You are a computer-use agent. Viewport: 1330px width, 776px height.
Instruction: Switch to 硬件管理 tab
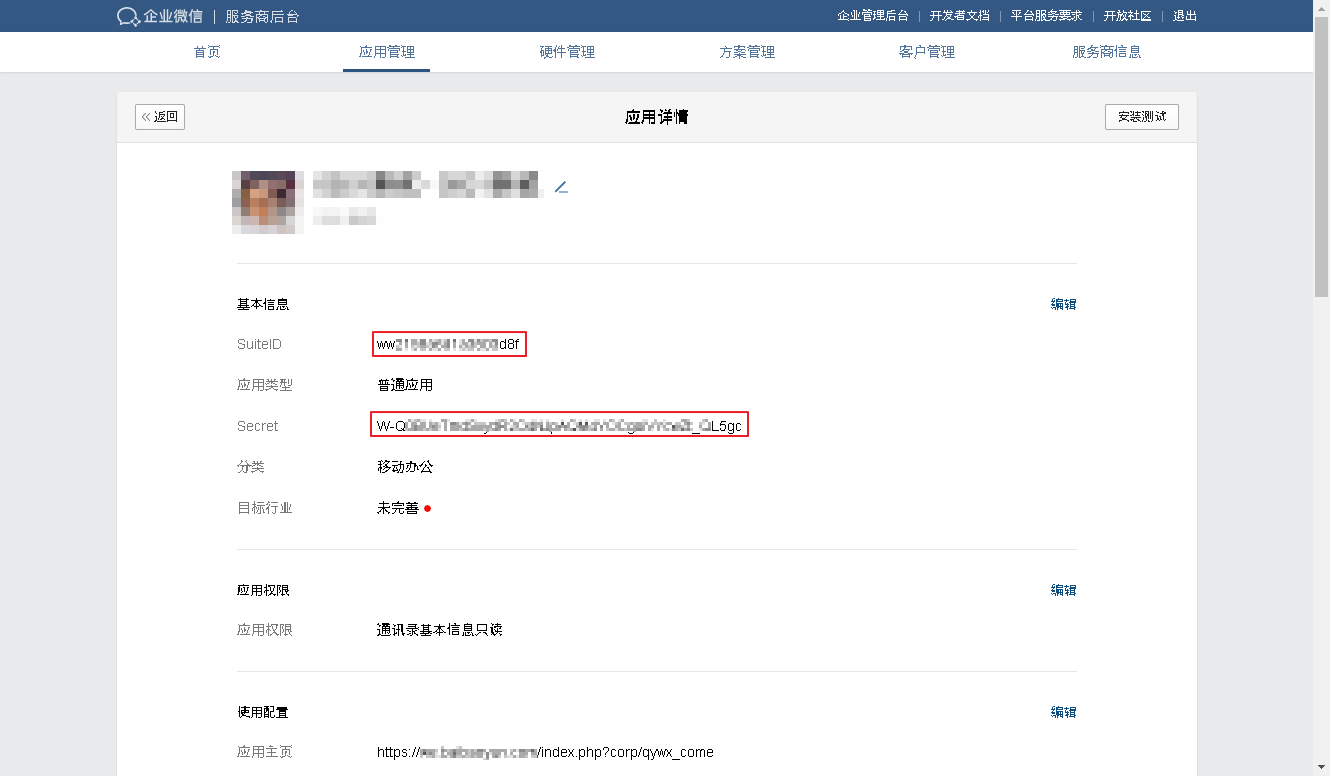coord(567,52)
